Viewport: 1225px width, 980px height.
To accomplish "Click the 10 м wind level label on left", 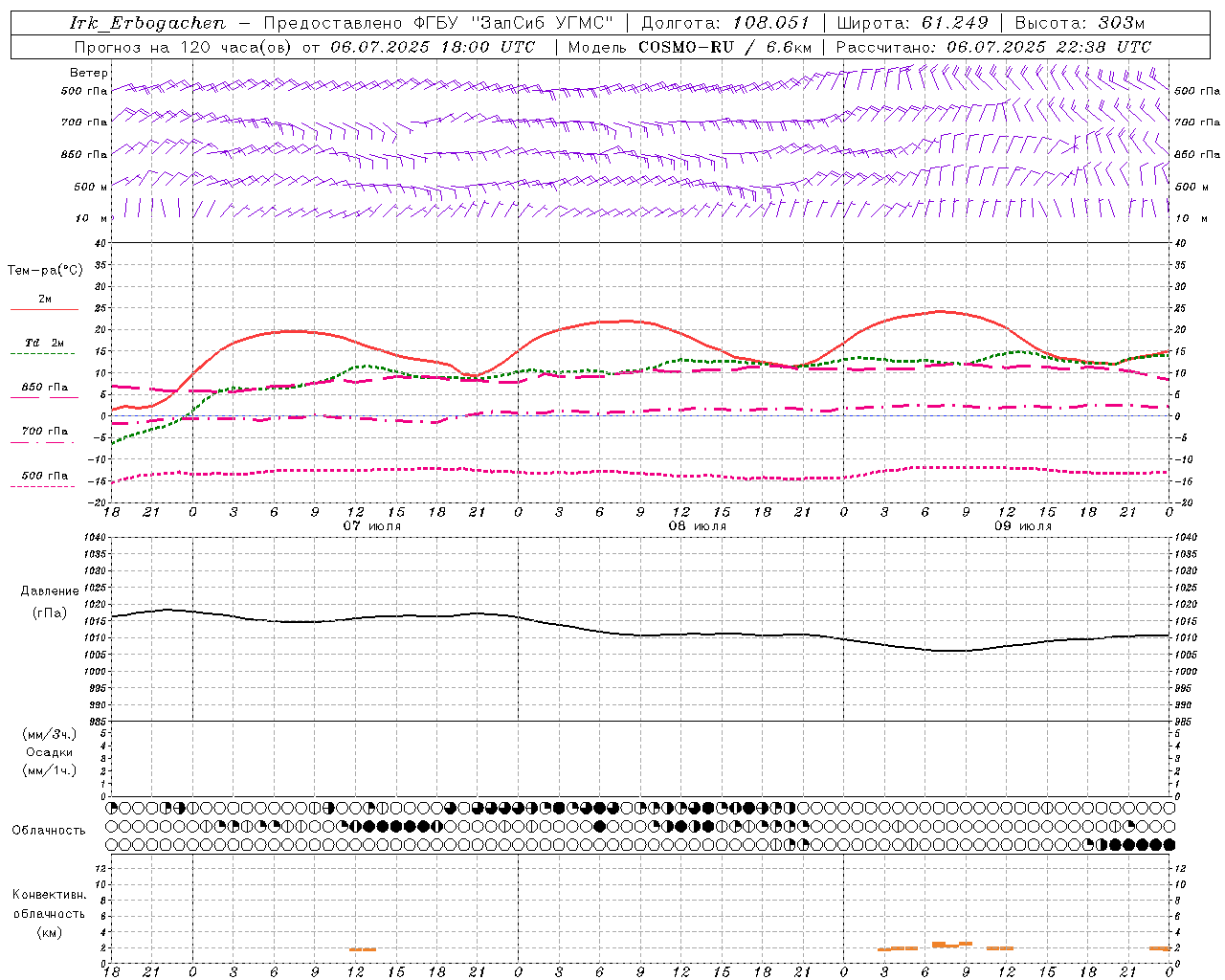I will [x=91, y=218].
